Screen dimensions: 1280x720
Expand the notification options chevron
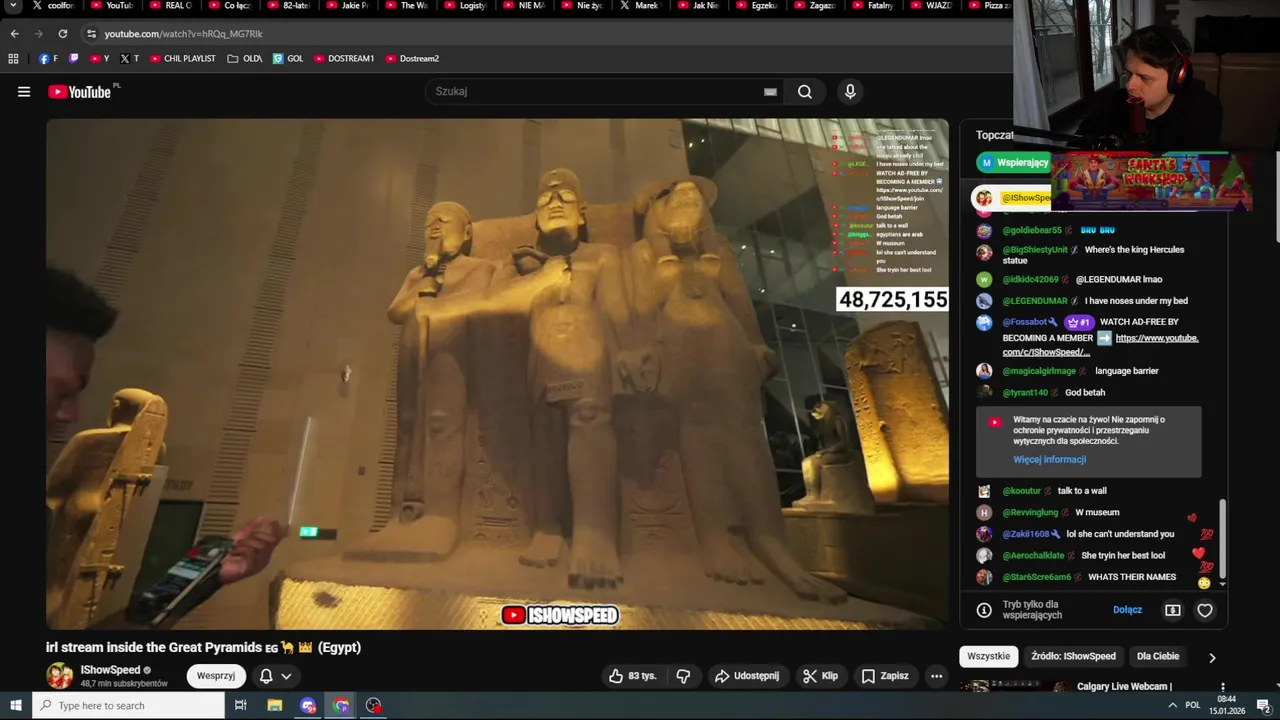coord(286,676)
